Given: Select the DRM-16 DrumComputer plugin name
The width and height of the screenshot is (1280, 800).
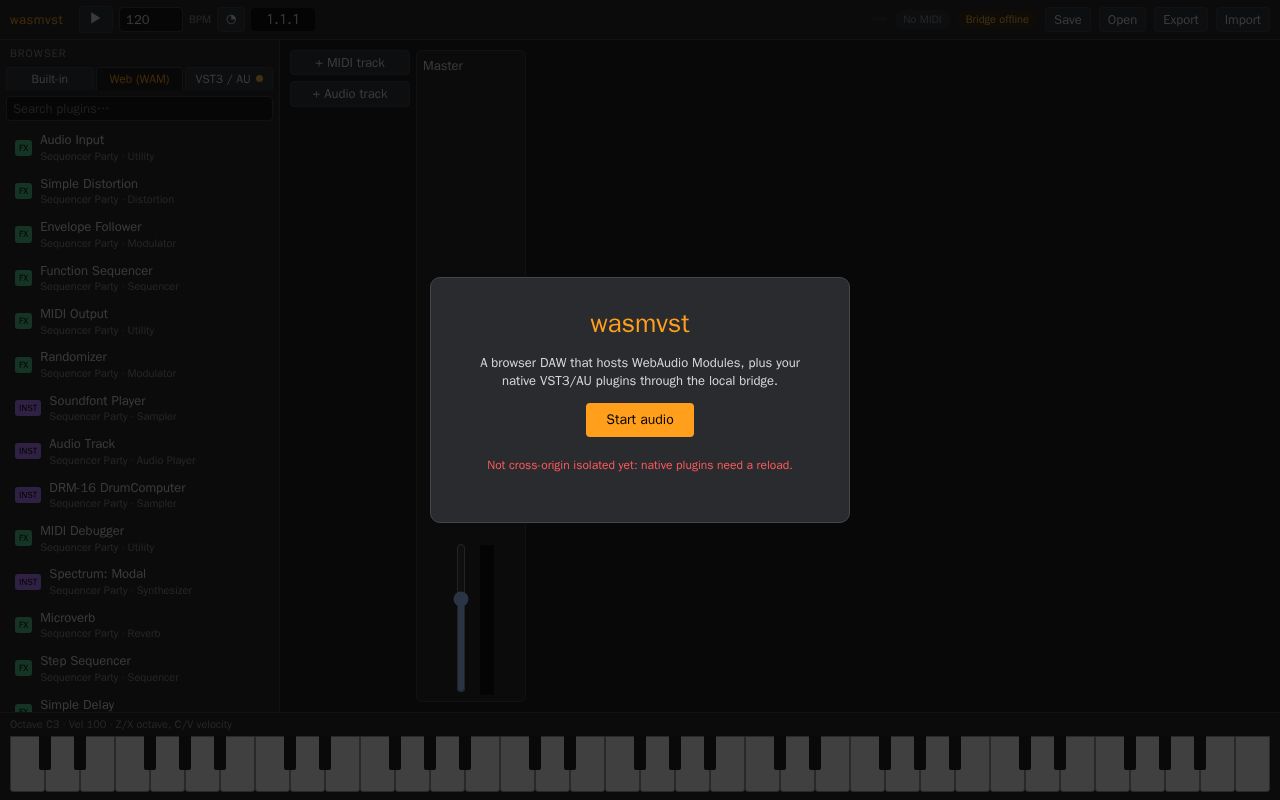Looking at the screenshot, I should pos(117,488).
